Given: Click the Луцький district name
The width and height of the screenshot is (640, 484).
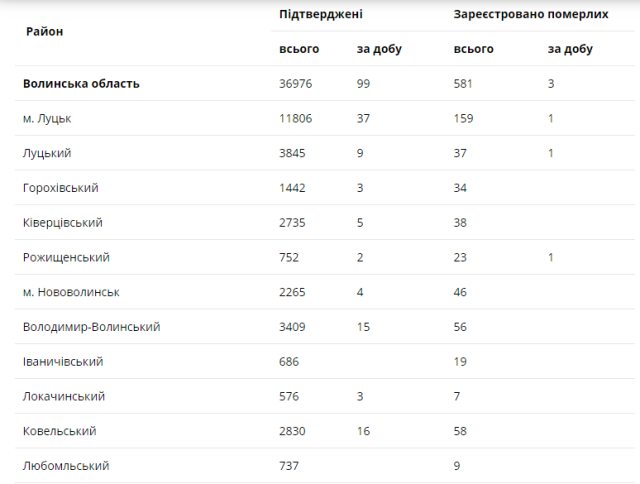Looking at the screenshot, I should [x=47, y=153].
